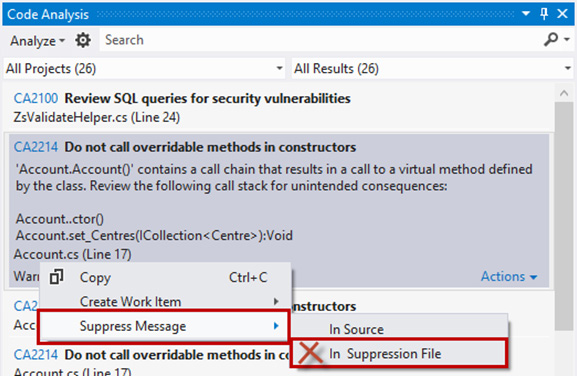The width and height of the screenshot is (577, 377).
Task: Click the Copy icon in context menu
Action: [x=57, y=277]
